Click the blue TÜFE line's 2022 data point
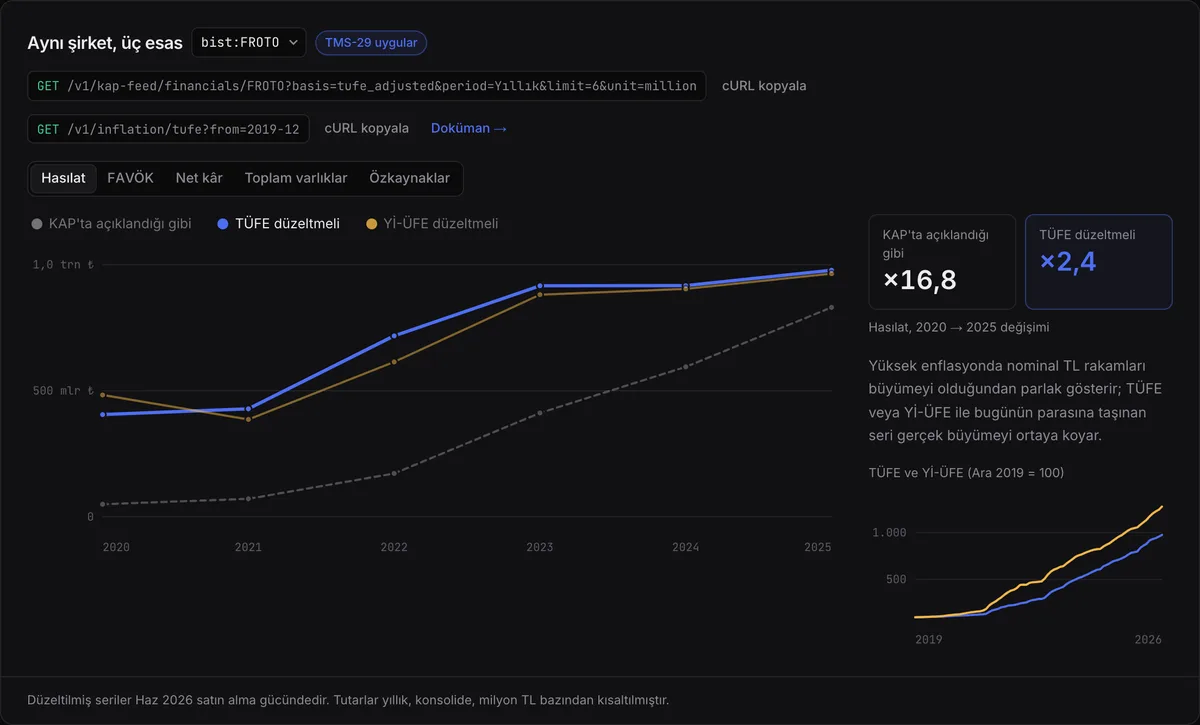The height and width of the screenshot is (725, 1200). coord(394,336)
